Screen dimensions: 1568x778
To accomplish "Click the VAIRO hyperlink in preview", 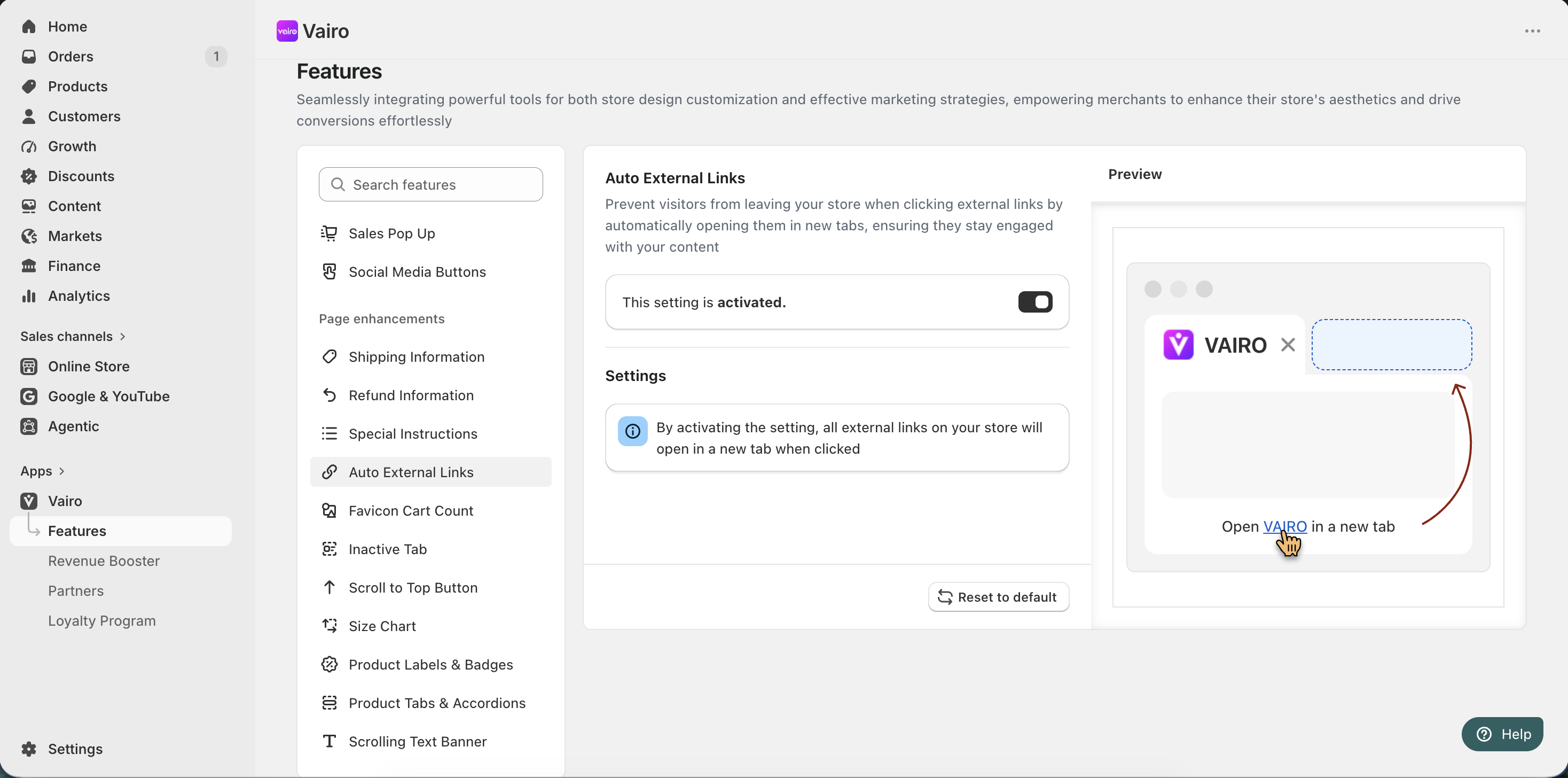I will click(x=1285, y=526).
